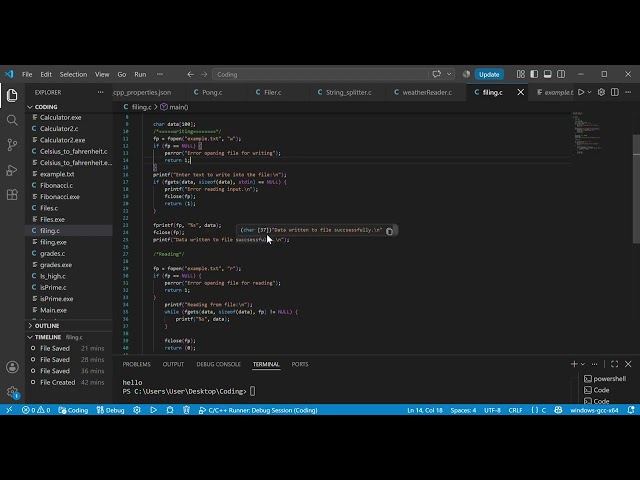Open the Search view in activity bar

click(12, 120)
